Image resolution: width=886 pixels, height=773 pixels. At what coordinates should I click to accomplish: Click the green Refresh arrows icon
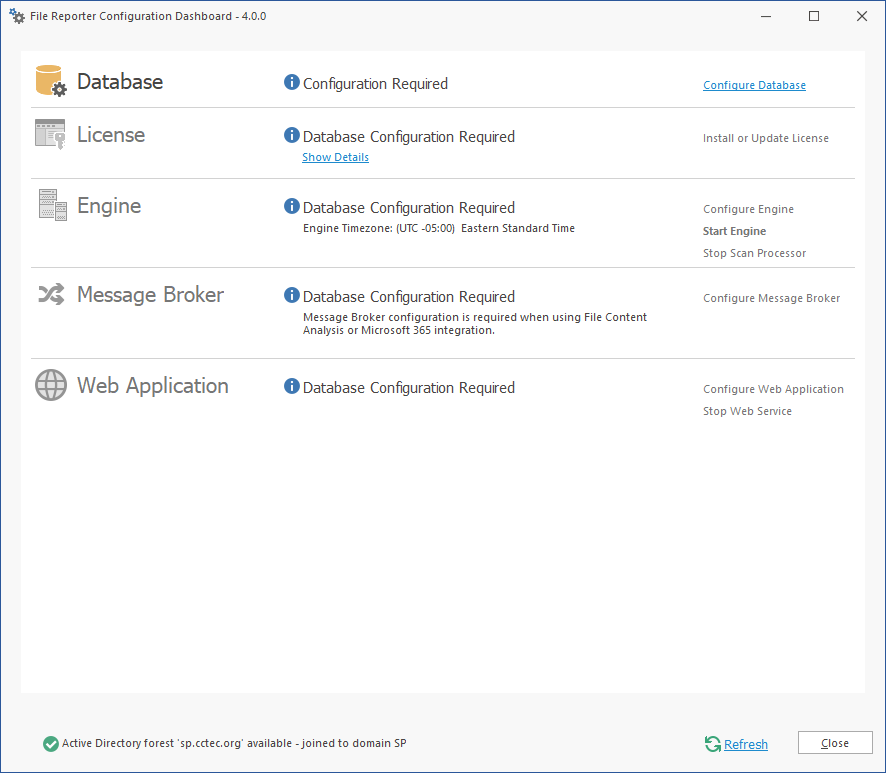pyautogui.click(x=713, y=744)
